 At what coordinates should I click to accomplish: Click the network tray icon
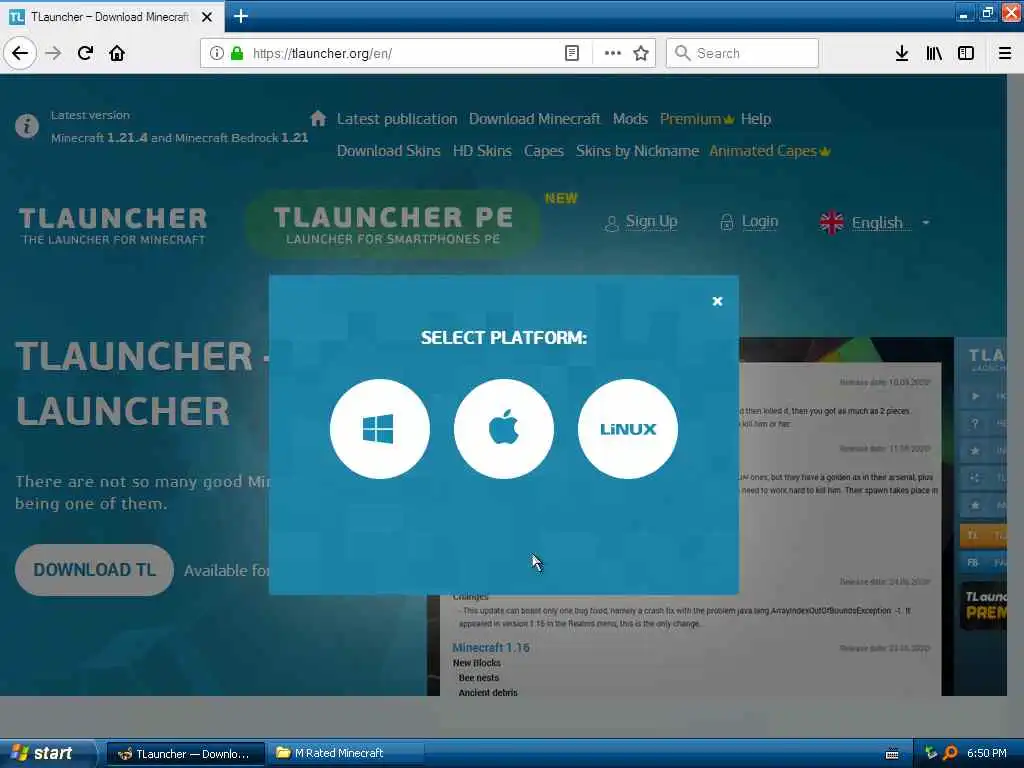pyautogui.click(x=931, y=753)
